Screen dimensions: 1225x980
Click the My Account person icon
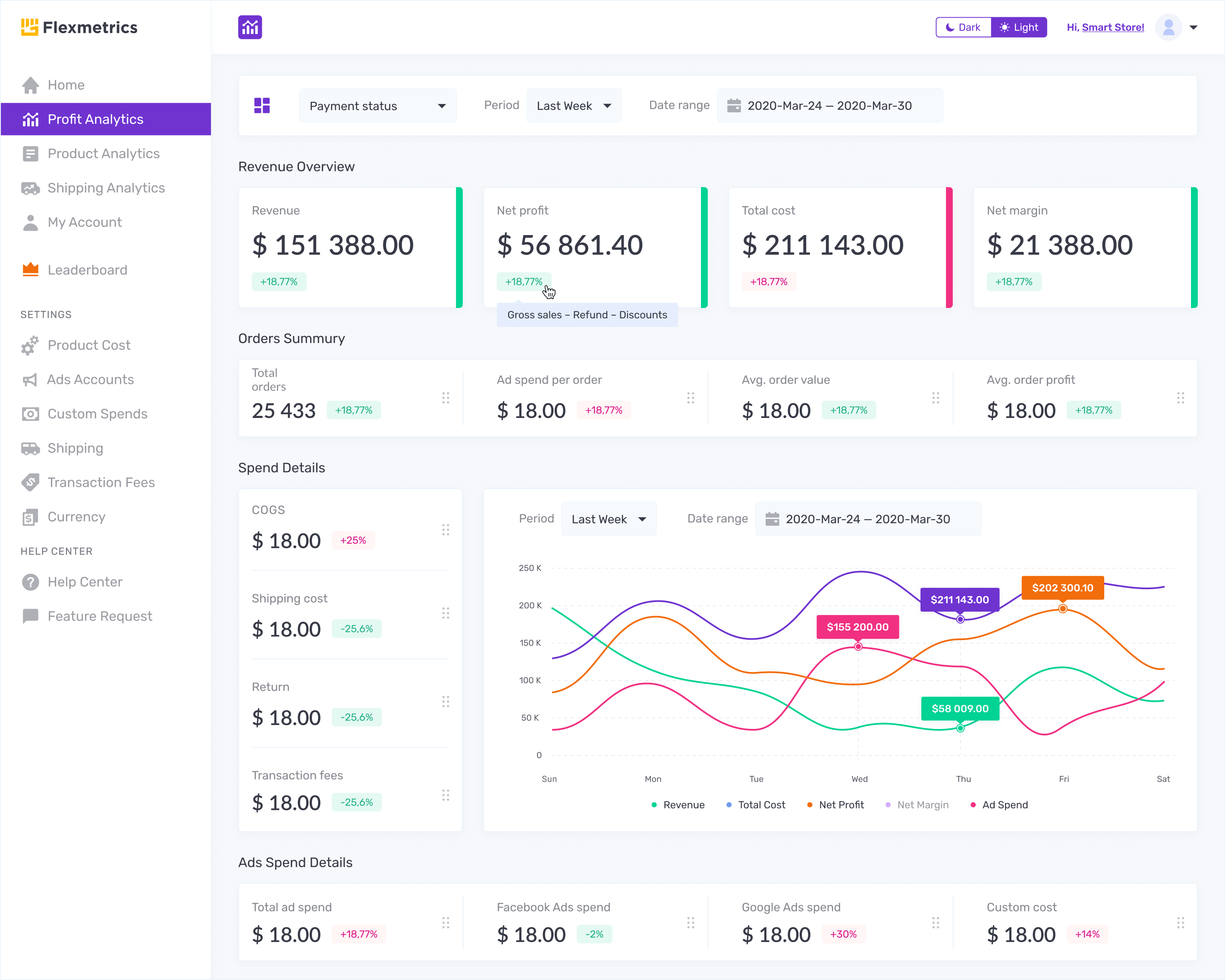(x=30, y=222)
